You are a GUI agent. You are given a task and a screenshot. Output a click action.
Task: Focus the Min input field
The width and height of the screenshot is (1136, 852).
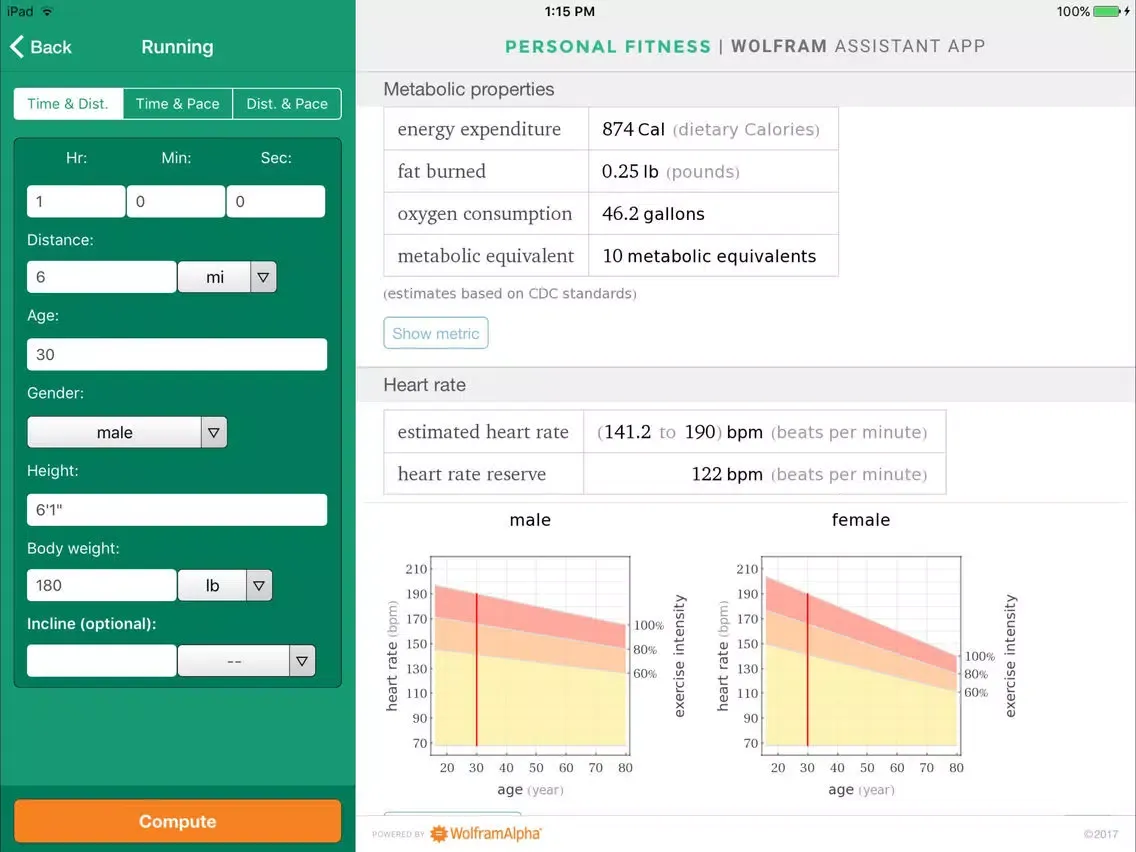coord(176,201)
